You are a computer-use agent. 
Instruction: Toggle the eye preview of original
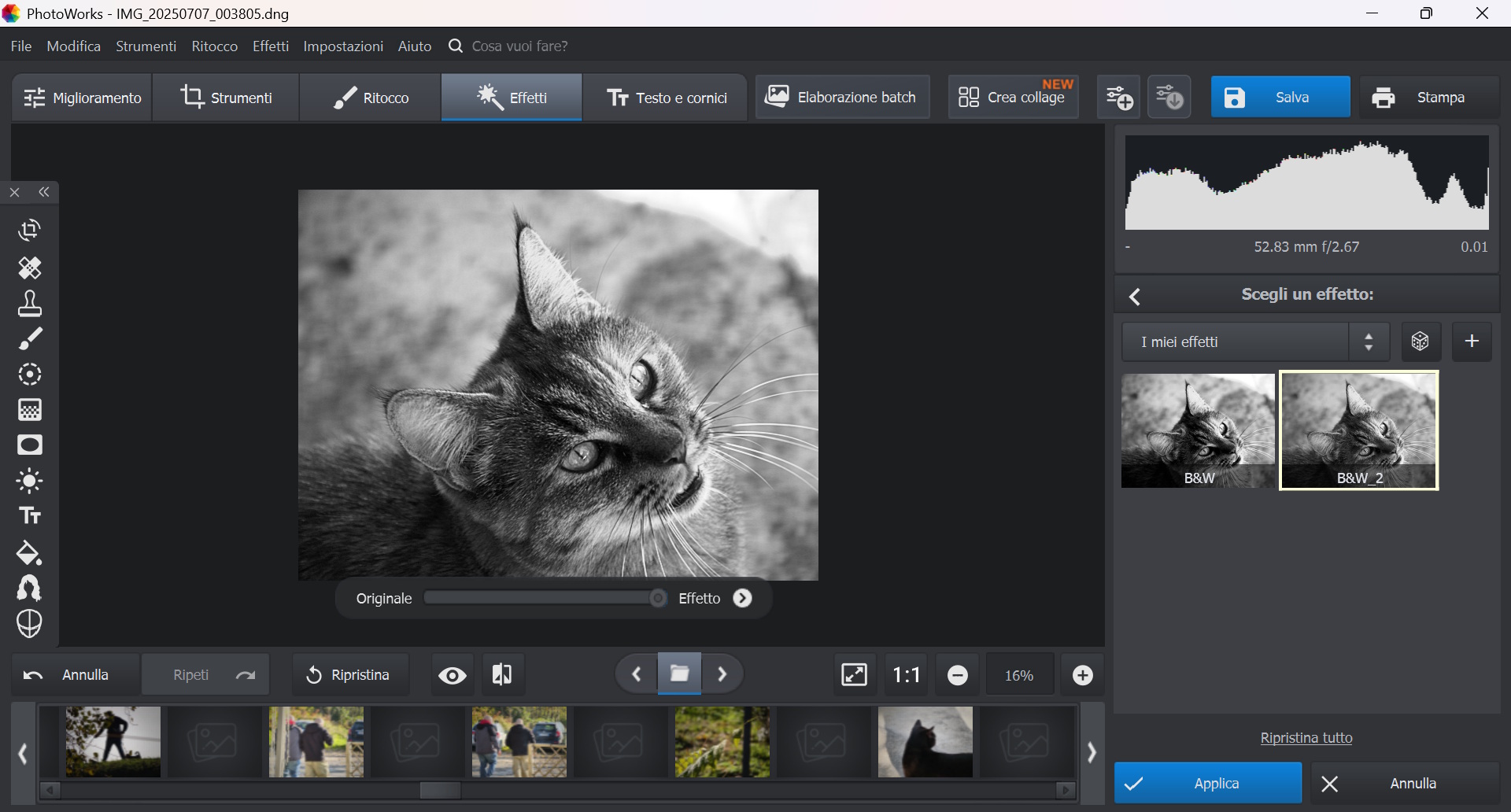(453, 675)
